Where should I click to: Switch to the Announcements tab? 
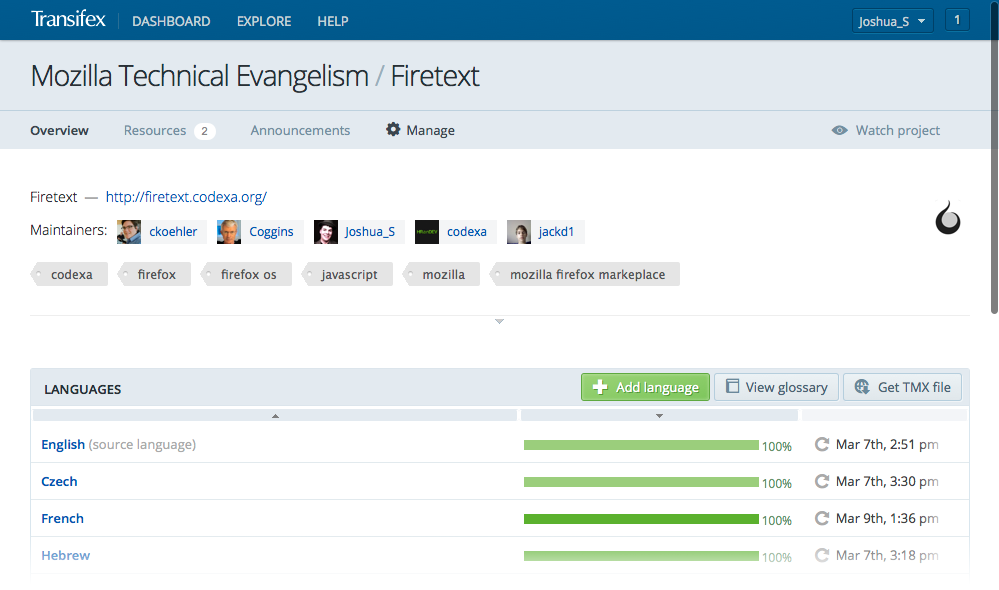(x=300, y=130)
